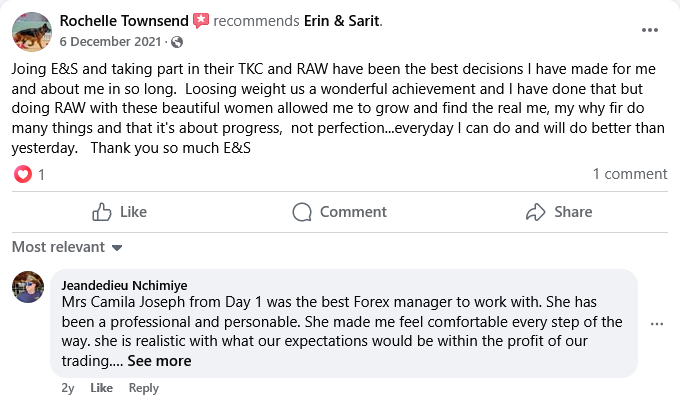Open comment options three-dot menu
This screenshot has height=397, width=680.
point(657,324)
